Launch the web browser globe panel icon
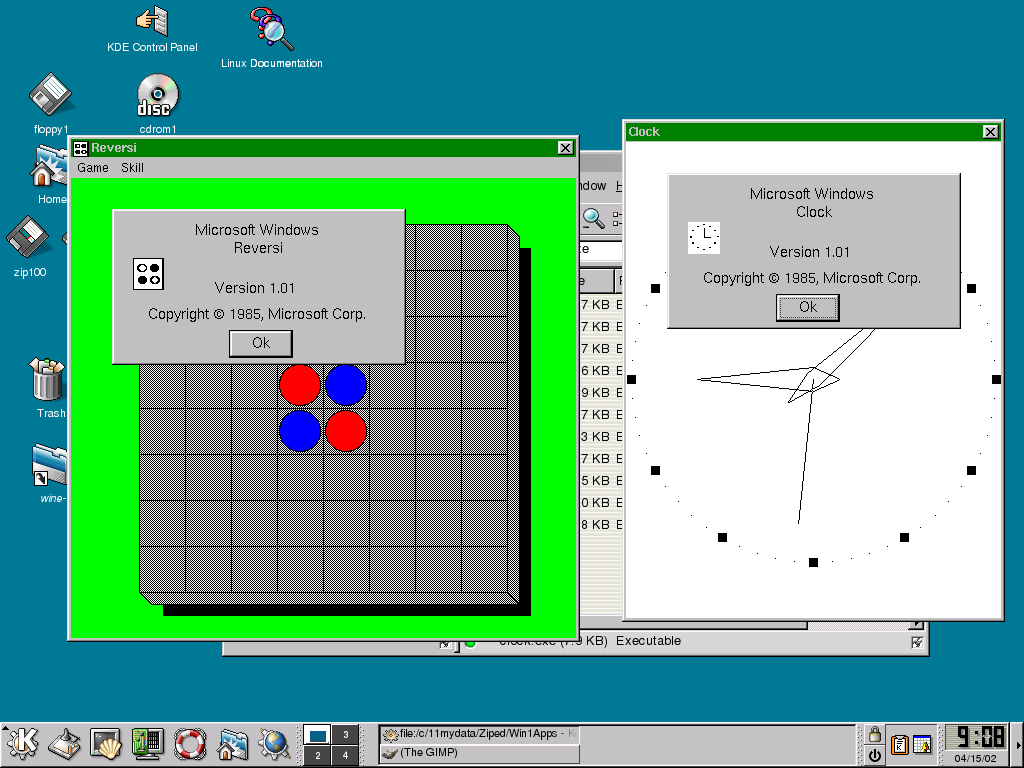This screenshot has width=1024, height=768. (274, 744)
